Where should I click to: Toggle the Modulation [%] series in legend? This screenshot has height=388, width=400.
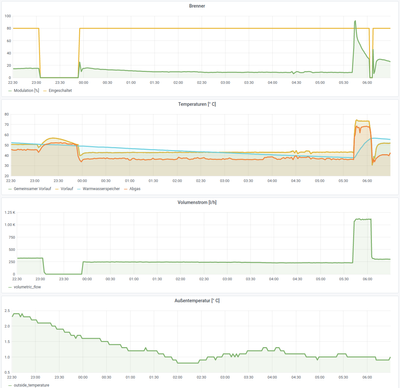(26, 90)
